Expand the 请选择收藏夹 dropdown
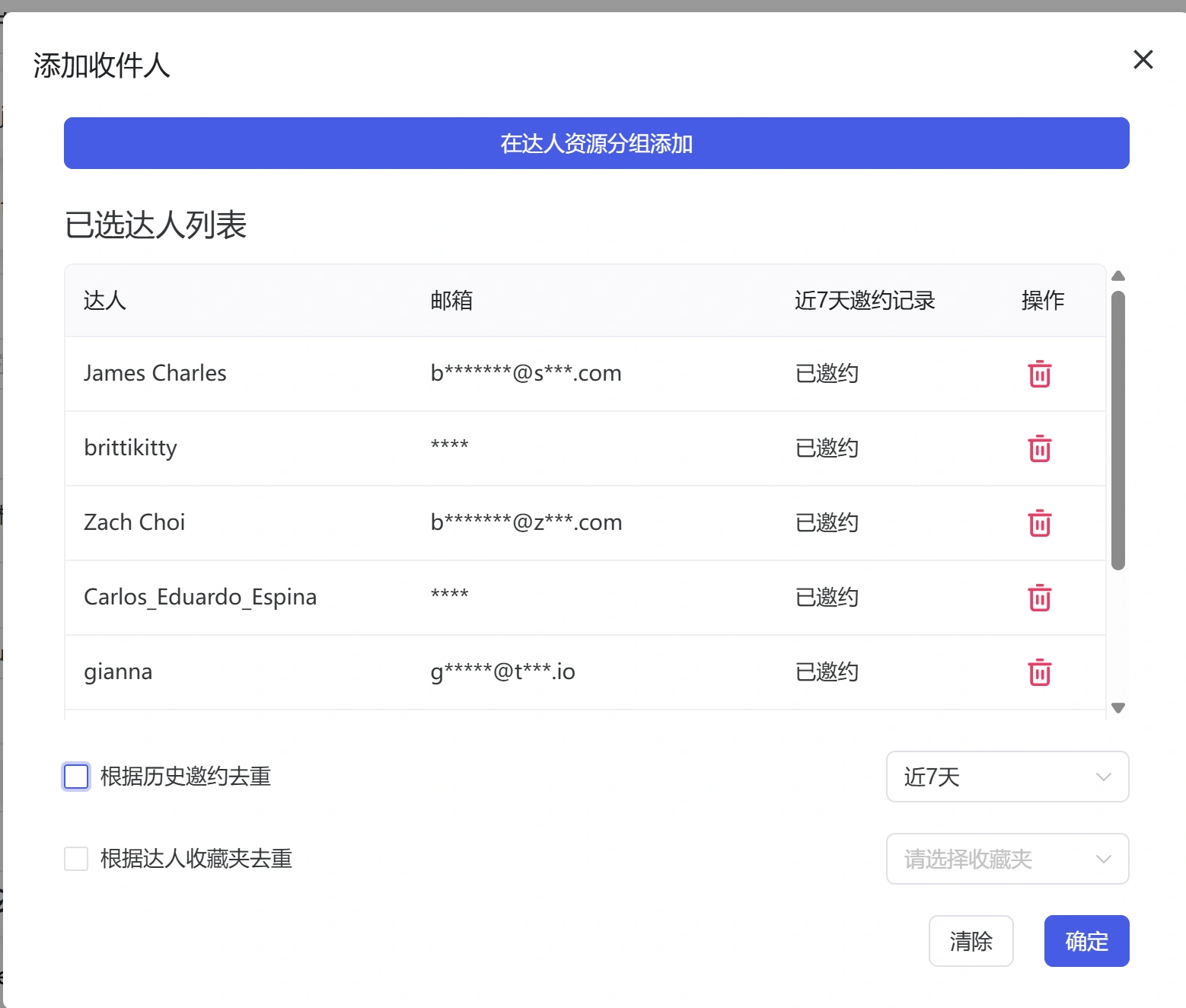This screenshot has height=1008, width=1186. click(x=1006, y=859)
